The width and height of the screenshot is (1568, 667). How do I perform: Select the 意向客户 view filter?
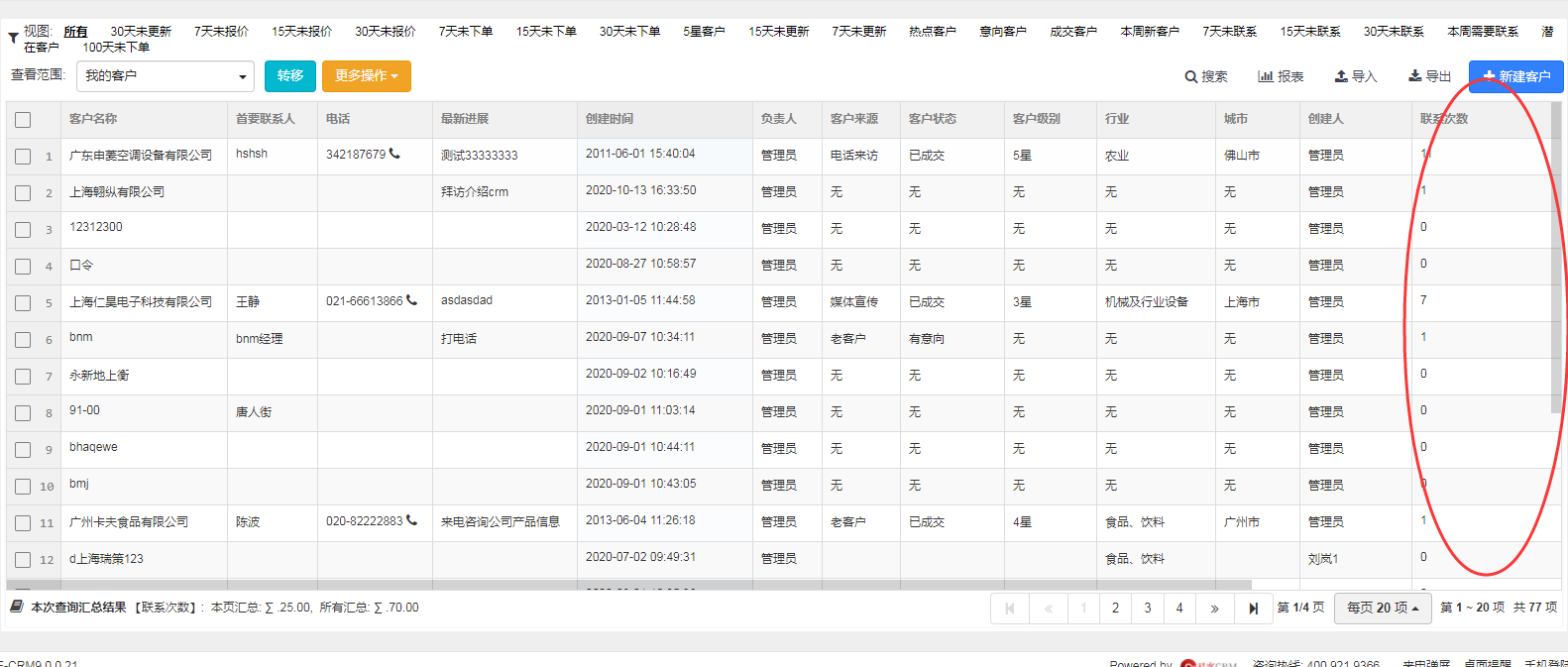(1003, 32)
